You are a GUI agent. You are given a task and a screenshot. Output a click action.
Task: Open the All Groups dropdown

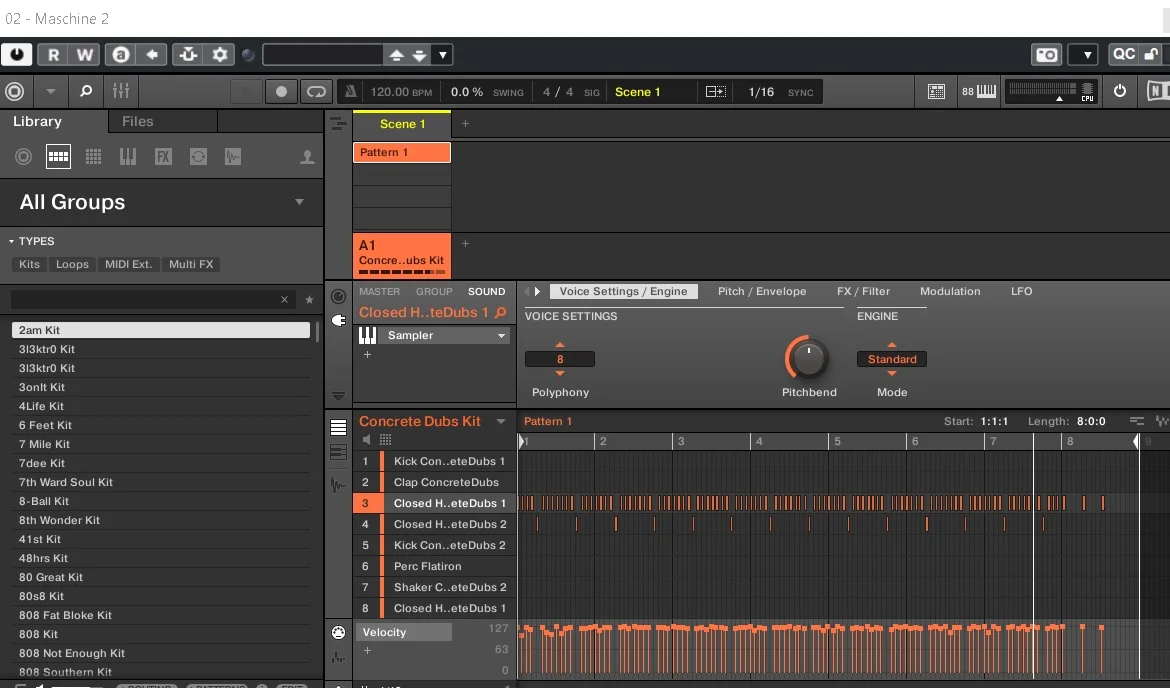[161, 202]
